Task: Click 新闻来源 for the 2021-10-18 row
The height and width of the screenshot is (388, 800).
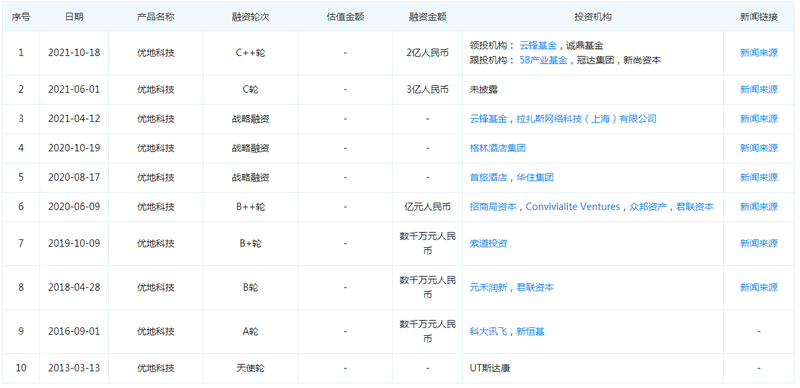Action: [759, 53]
